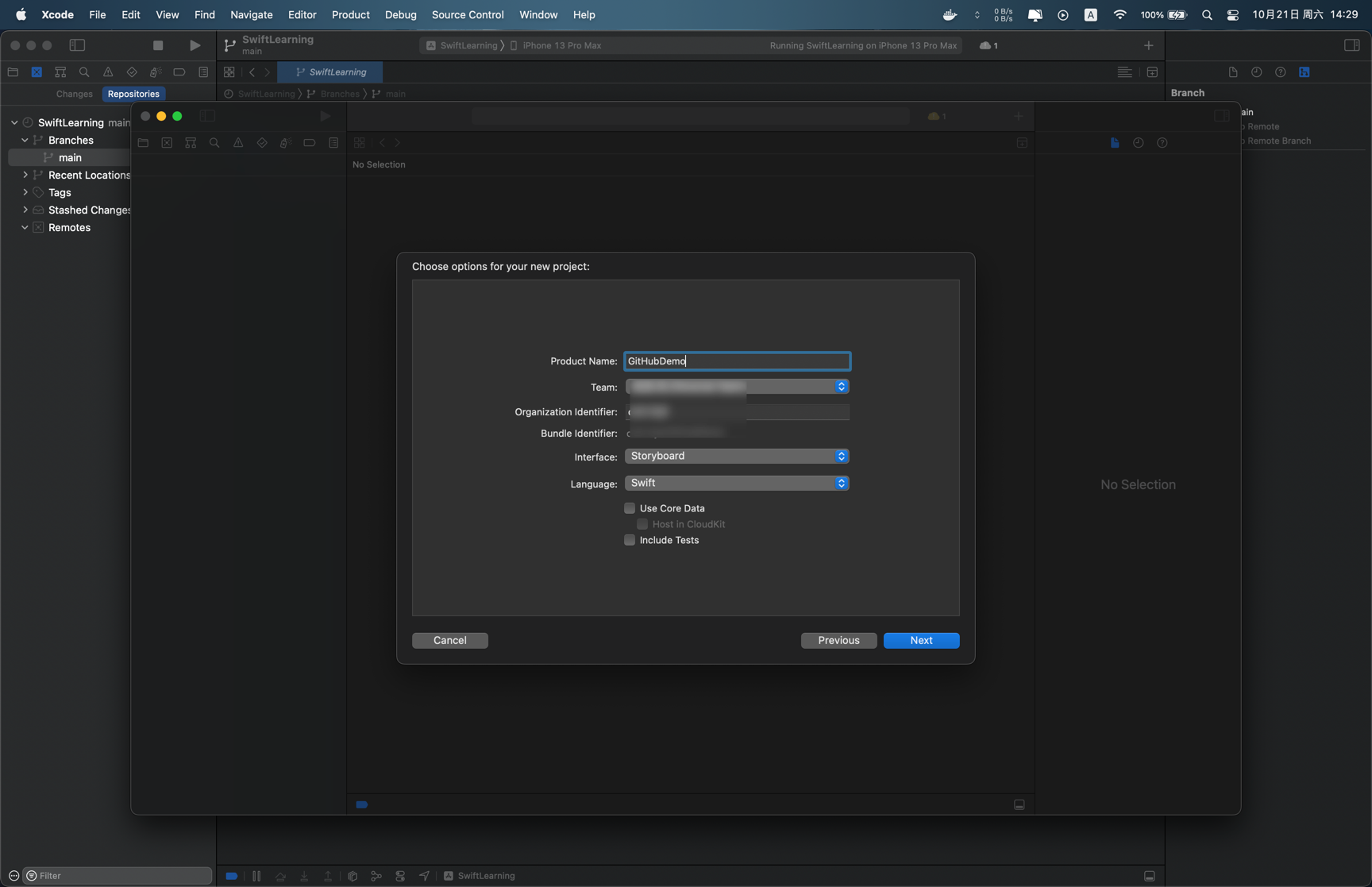
Task: Toggle the left navigator sidebar icon
Action: click(x=77, y=45)
